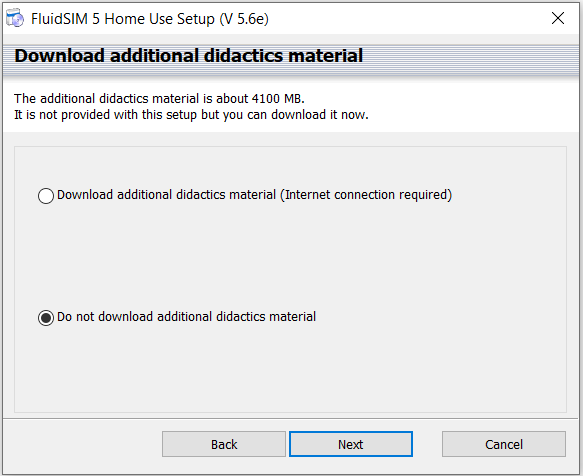The height and width of the screenshot is (476, 583).
Task: Click the gap between Next and Cancel buttons
Action: 427,444
